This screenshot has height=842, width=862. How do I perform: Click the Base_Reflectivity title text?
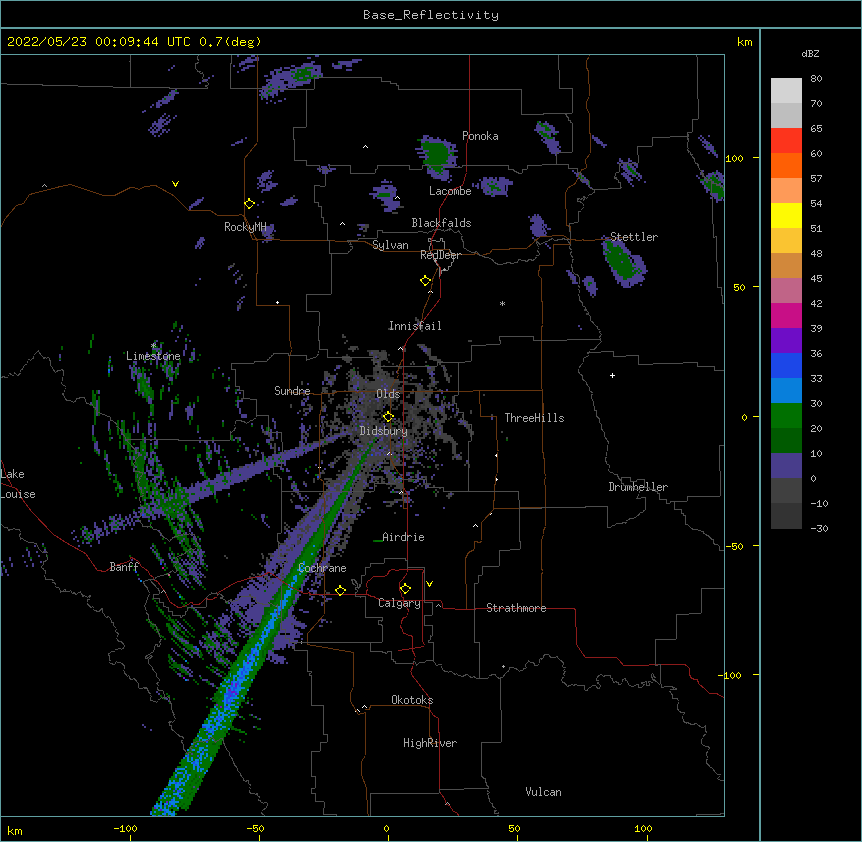pyautogui.click(x=431, y=15)
